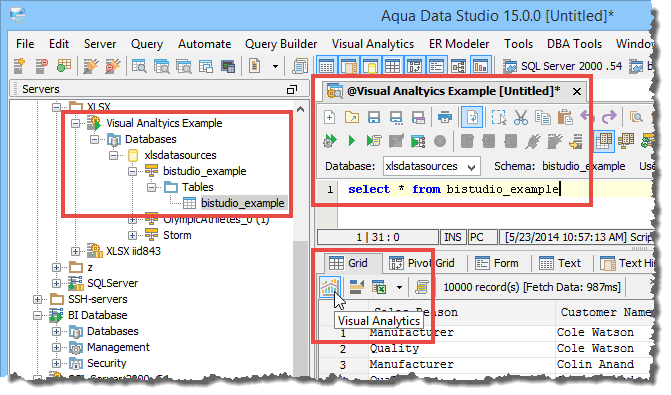Click the export to Excel icon in results toolbar
Viewport: 671px width, 395px height.
click(x=379, y=287)
